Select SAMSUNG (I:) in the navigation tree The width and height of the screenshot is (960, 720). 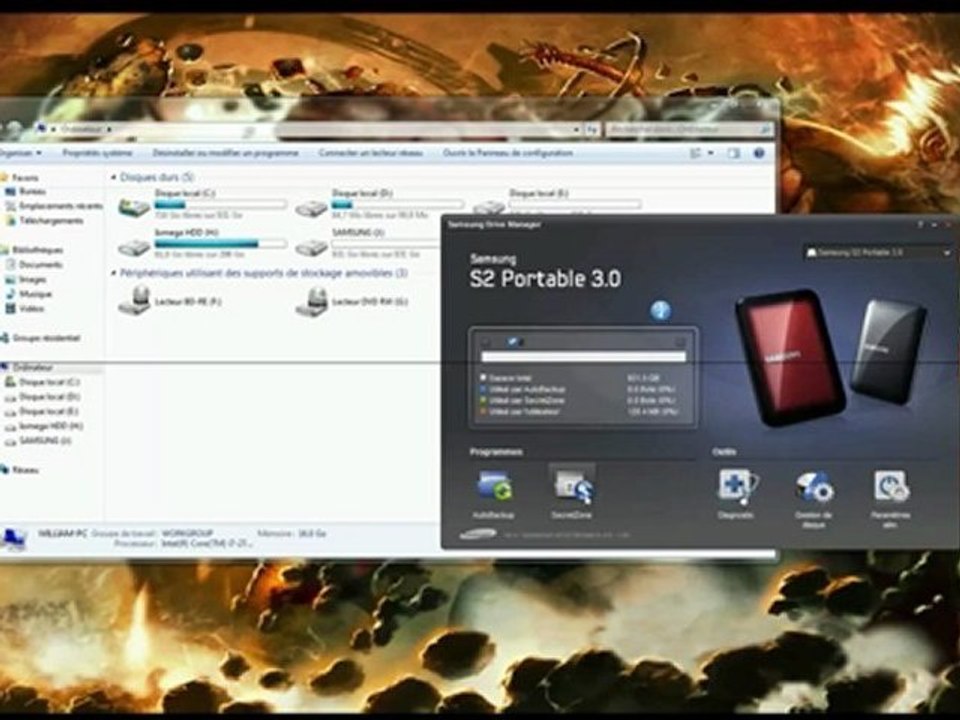(38, 441)
